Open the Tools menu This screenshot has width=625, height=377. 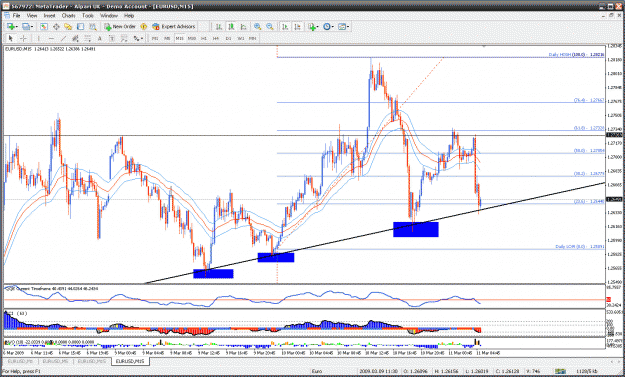[x=88, y=16]
